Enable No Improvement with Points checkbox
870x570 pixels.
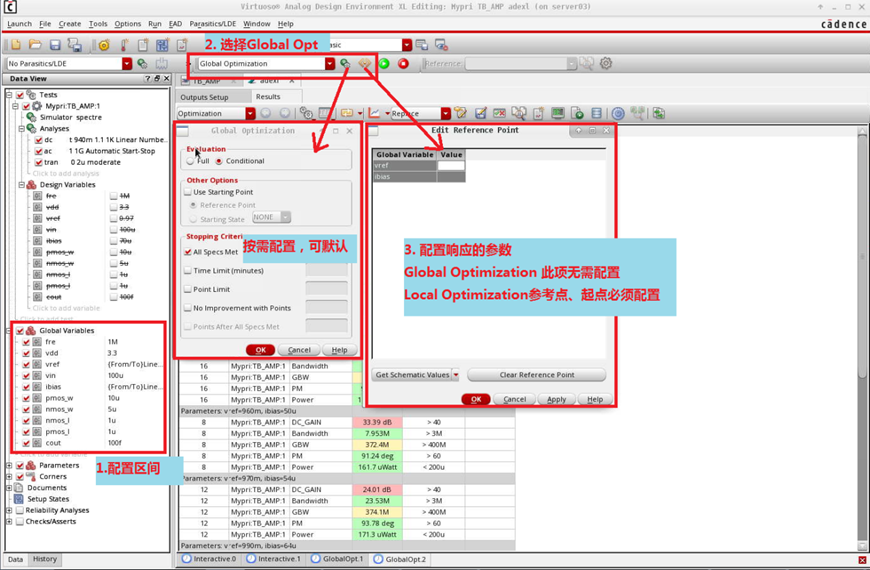[188, 308]
